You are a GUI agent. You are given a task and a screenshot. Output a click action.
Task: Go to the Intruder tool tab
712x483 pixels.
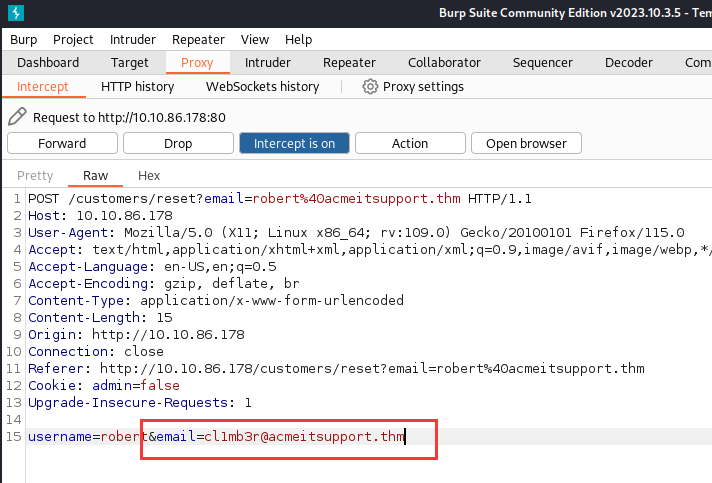(267, 62)
